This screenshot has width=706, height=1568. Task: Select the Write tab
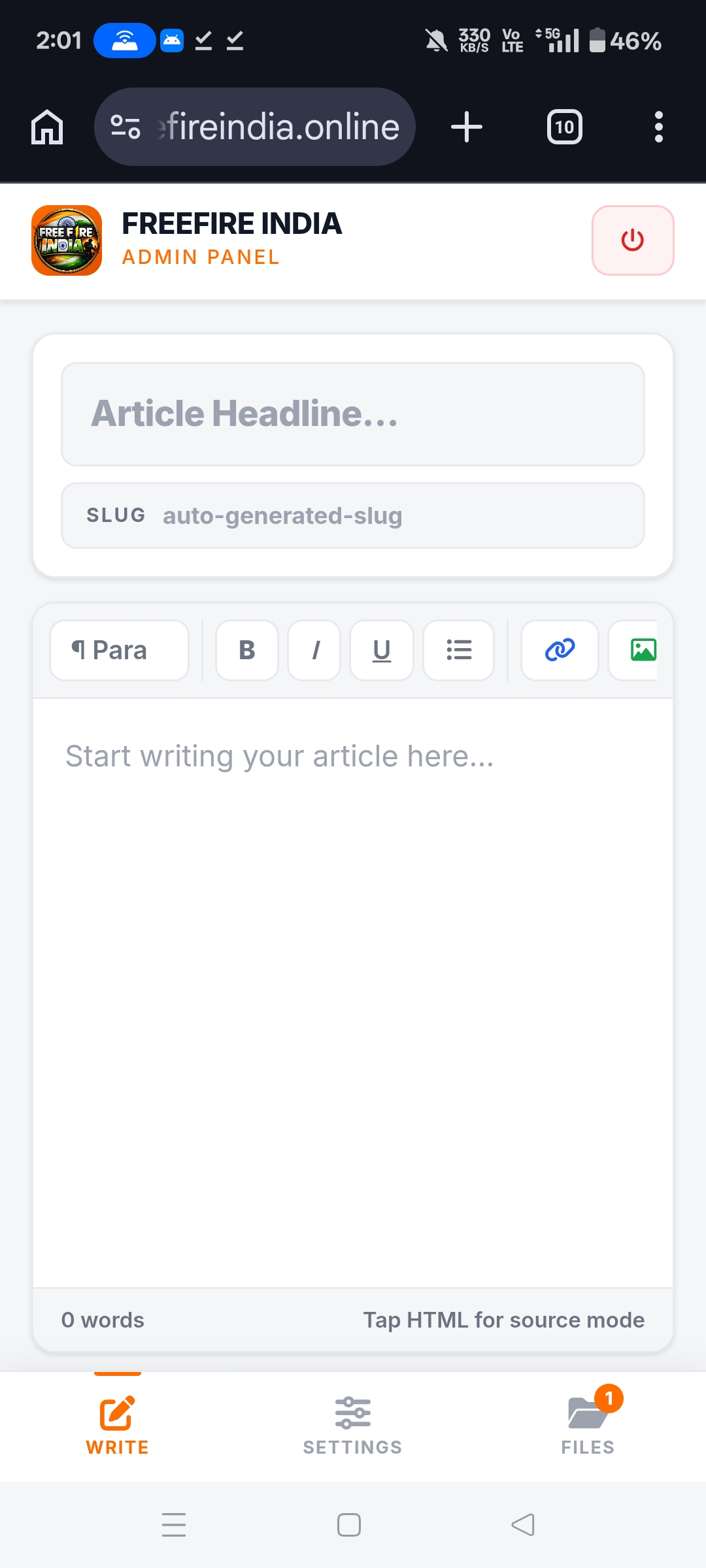116,1424
